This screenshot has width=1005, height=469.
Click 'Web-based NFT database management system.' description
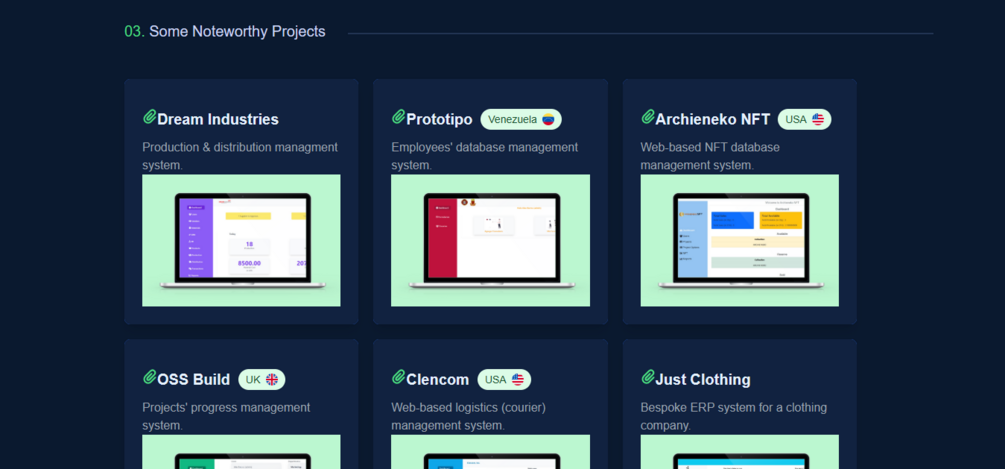[710, 156]
